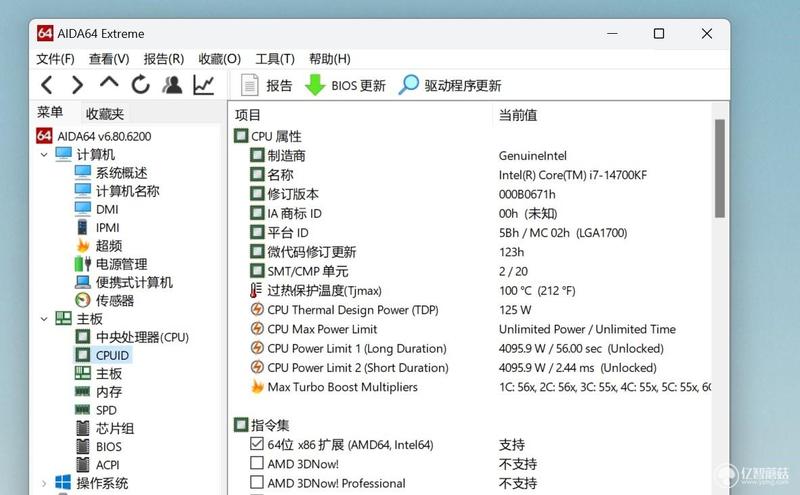Select the IA 商标 ID row
The height and width of the screenshot is (495, 800).
[x=471, y=213]
